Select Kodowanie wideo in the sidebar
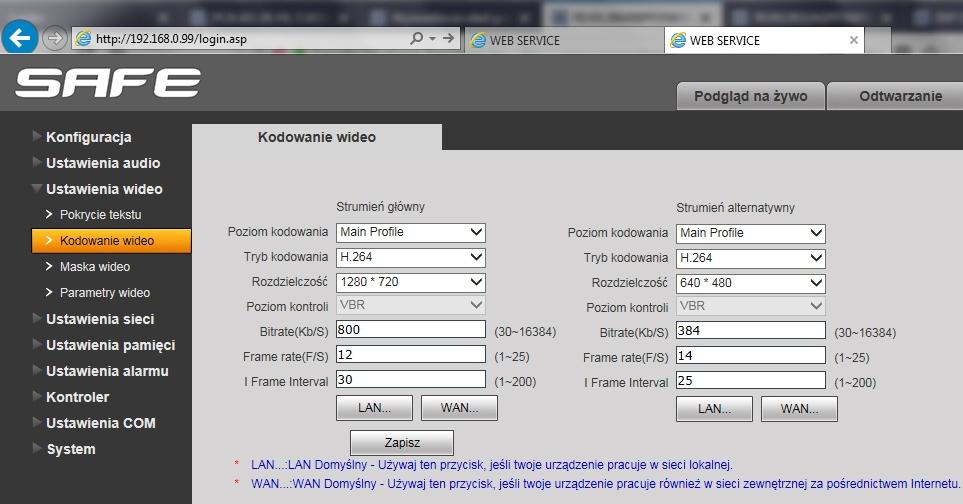963x504 pixels. point(111,241)
